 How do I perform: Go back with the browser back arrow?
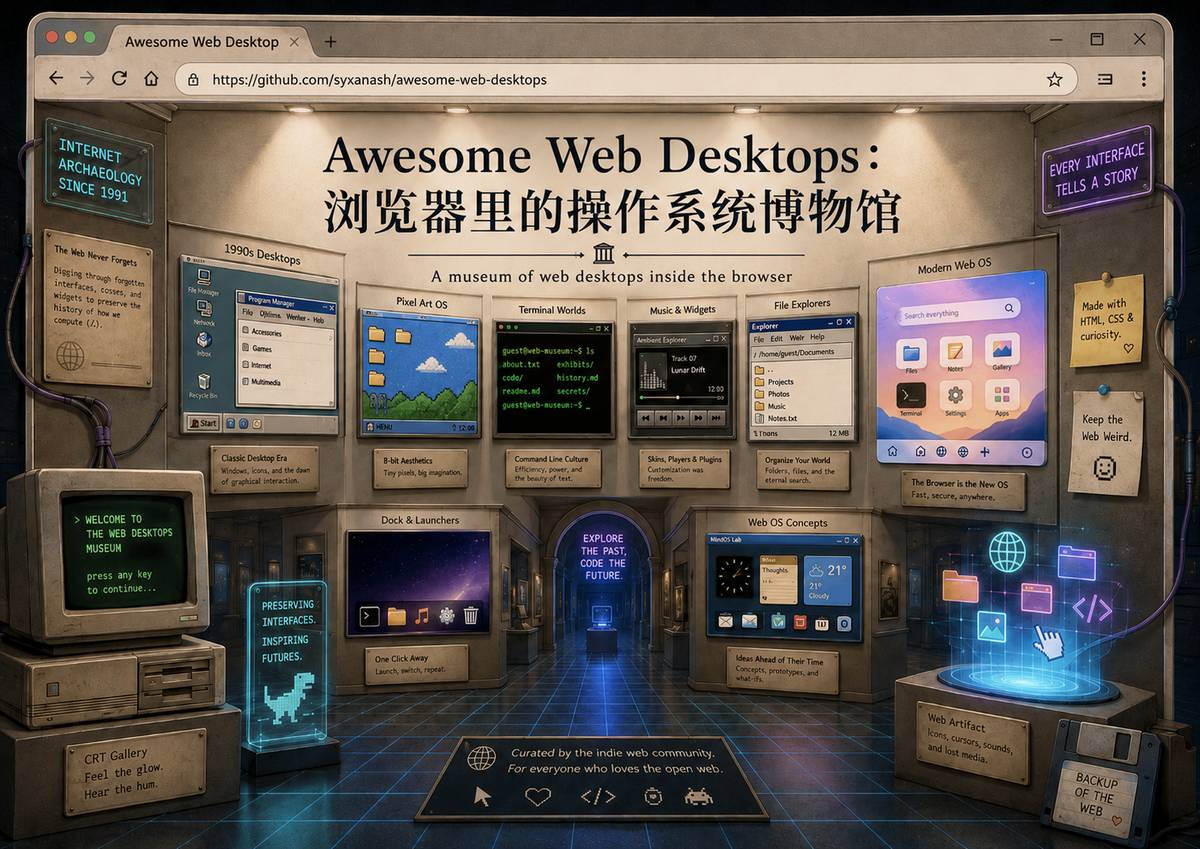[56, 78]
